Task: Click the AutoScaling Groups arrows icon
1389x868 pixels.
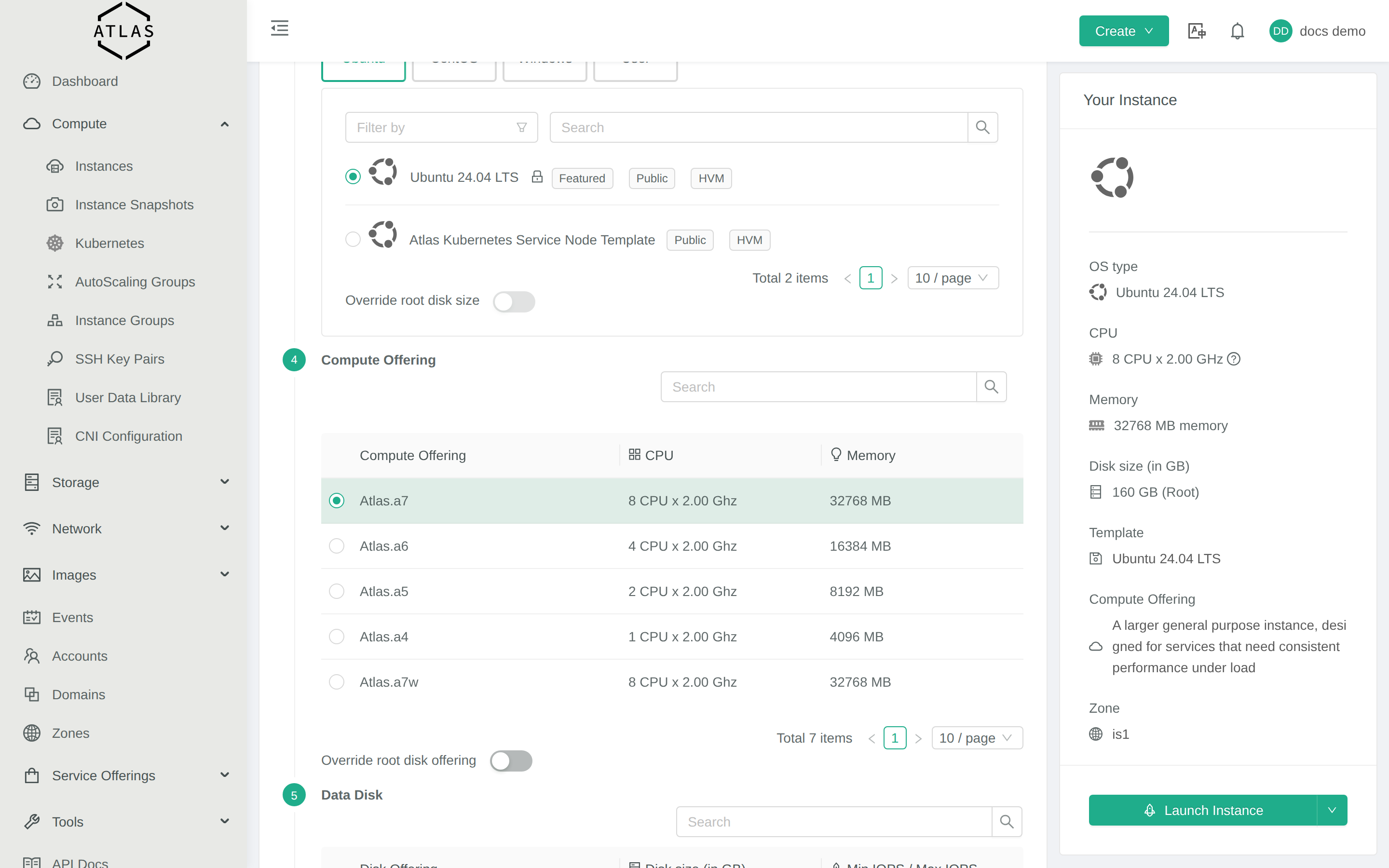Action: pyautogui.click(x=55, y=282)
